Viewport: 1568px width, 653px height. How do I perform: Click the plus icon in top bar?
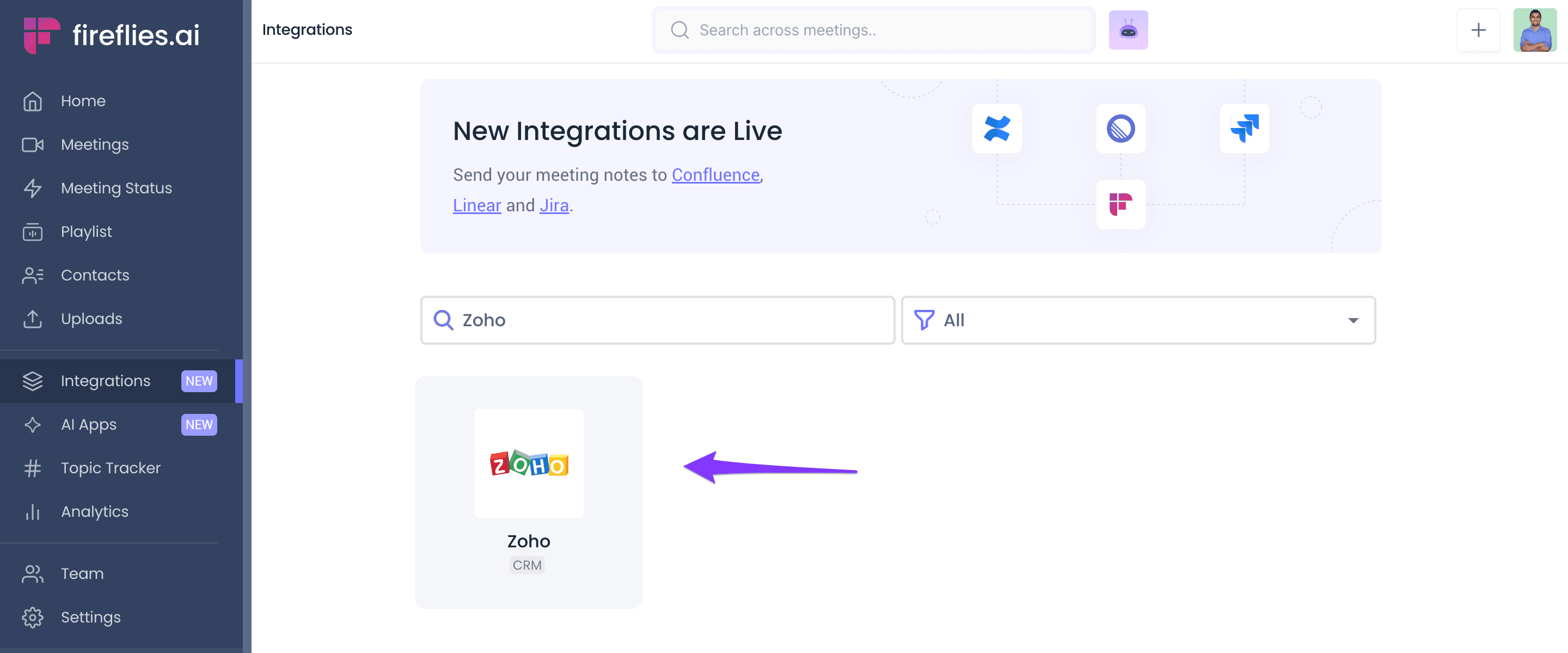click(x=1478, y=30)
